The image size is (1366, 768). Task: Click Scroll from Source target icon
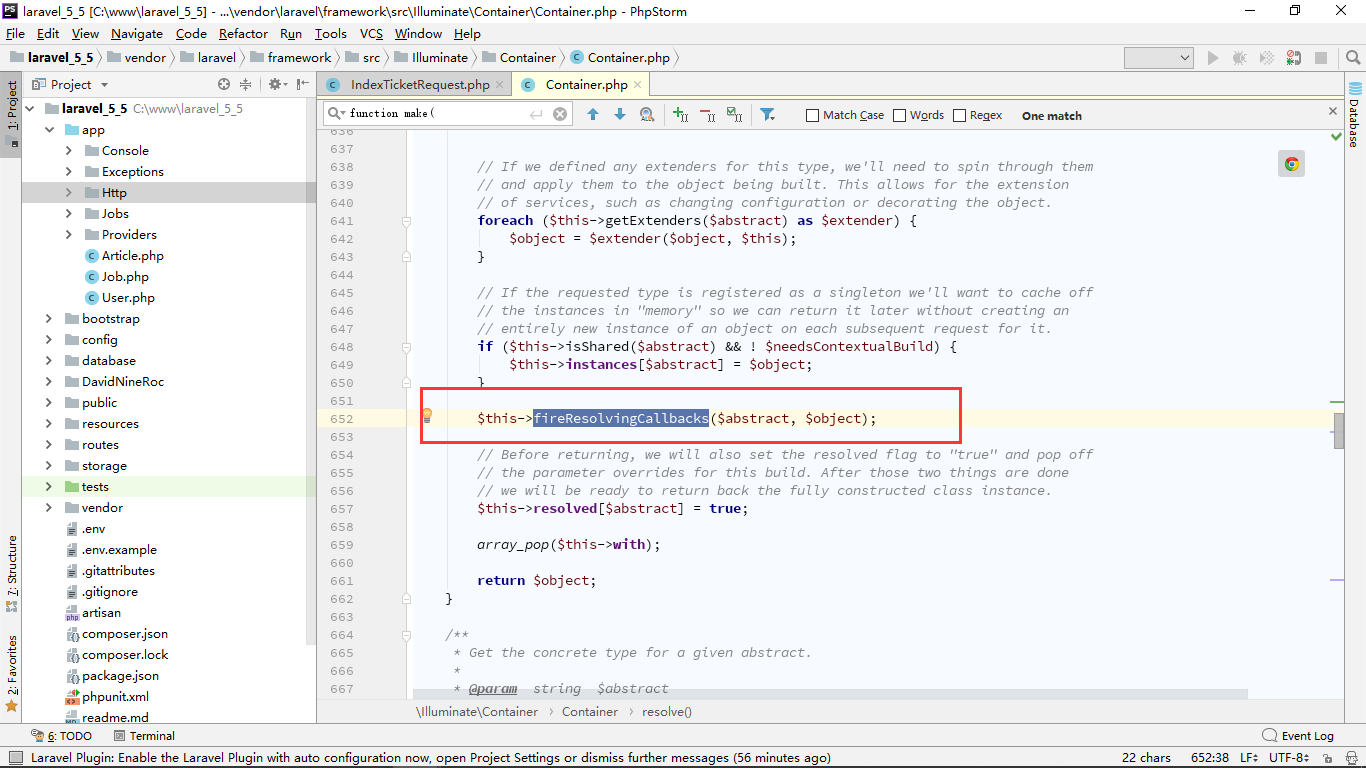224,85
